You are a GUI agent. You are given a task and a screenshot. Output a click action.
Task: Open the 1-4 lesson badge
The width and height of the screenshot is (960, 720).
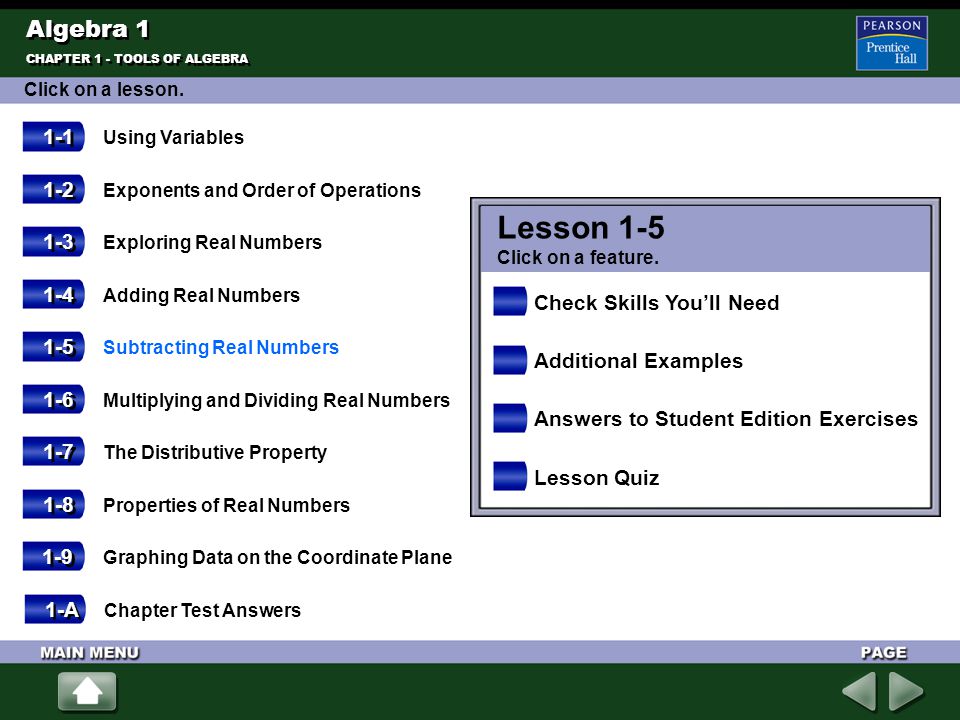53,294
